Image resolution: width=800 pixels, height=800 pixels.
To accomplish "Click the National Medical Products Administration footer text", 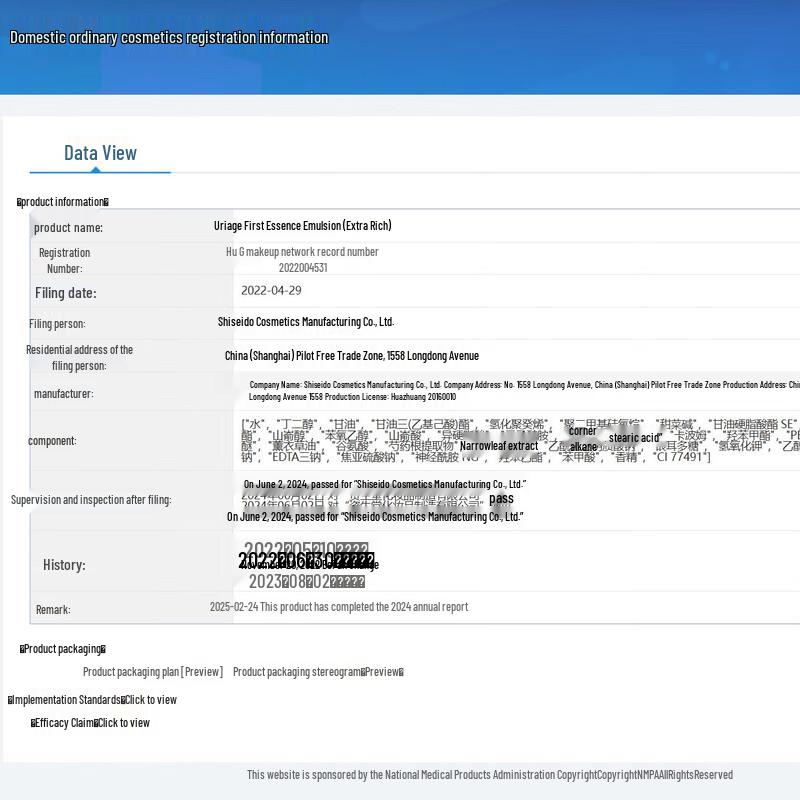I will [489, 775].
